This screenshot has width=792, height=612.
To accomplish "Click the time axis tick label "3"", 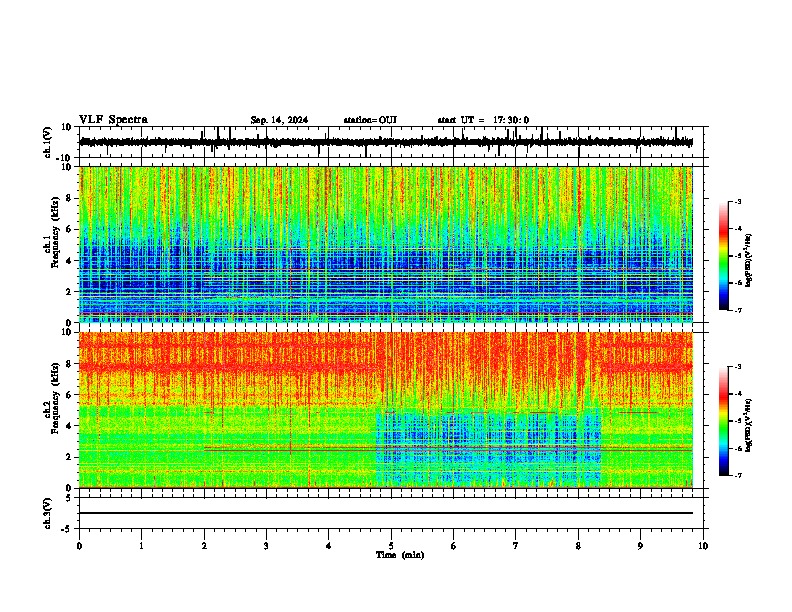I will pos(266,546).
